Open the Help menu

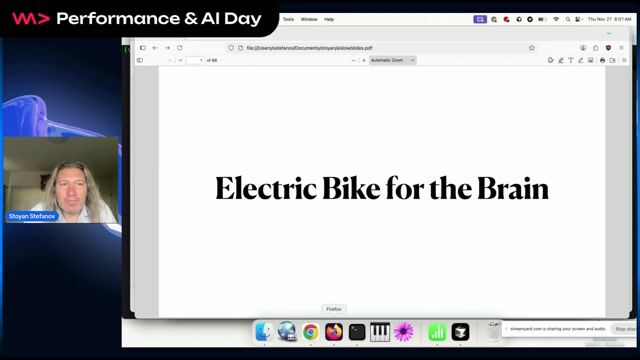click(329, 19)
